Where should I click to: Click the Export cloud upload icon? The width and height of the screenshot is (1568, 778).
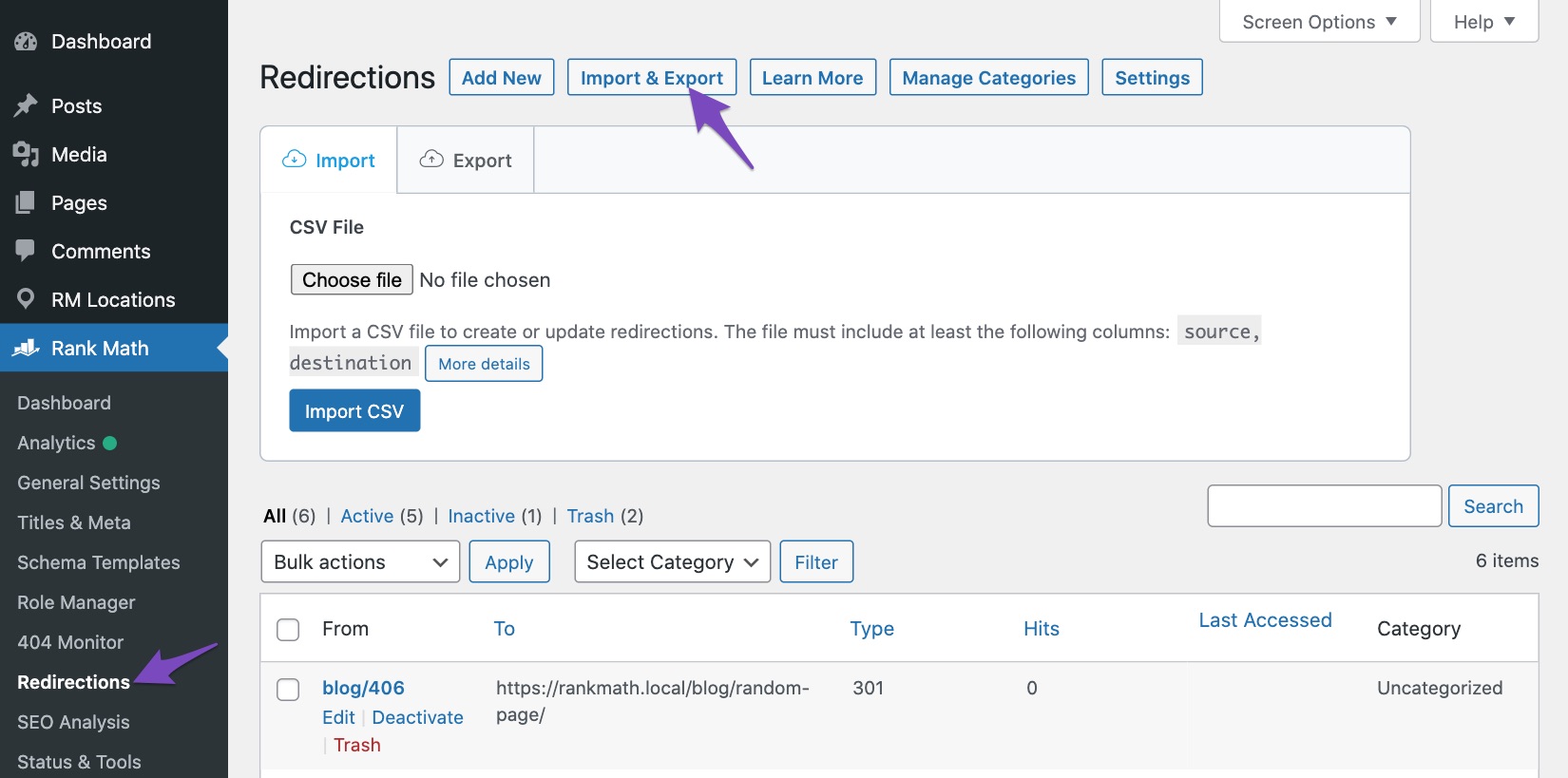point(431,160)
